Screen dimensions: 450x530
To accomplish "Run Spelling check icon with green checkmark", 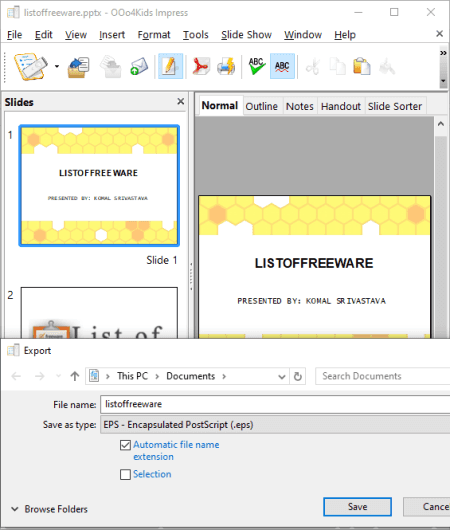I will pyautogui.click(x=257, y=66).
